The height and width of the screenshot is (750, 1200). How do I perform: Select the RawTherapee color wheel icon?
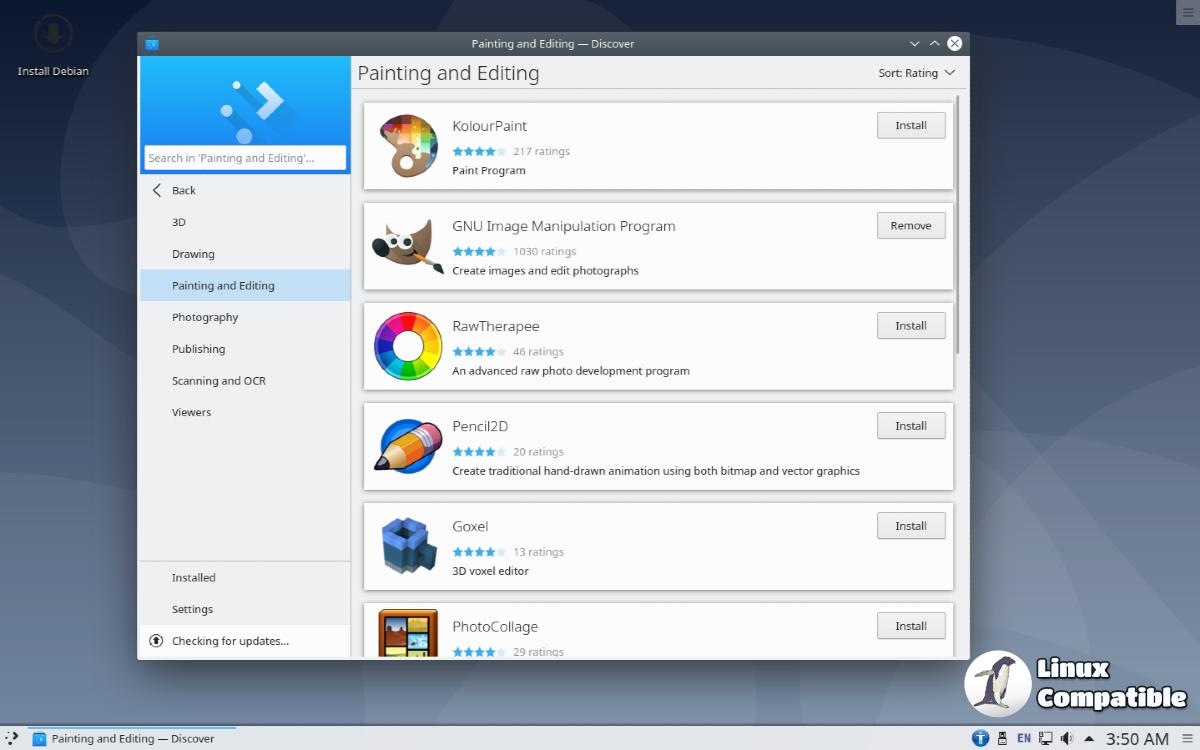point(408,346)
